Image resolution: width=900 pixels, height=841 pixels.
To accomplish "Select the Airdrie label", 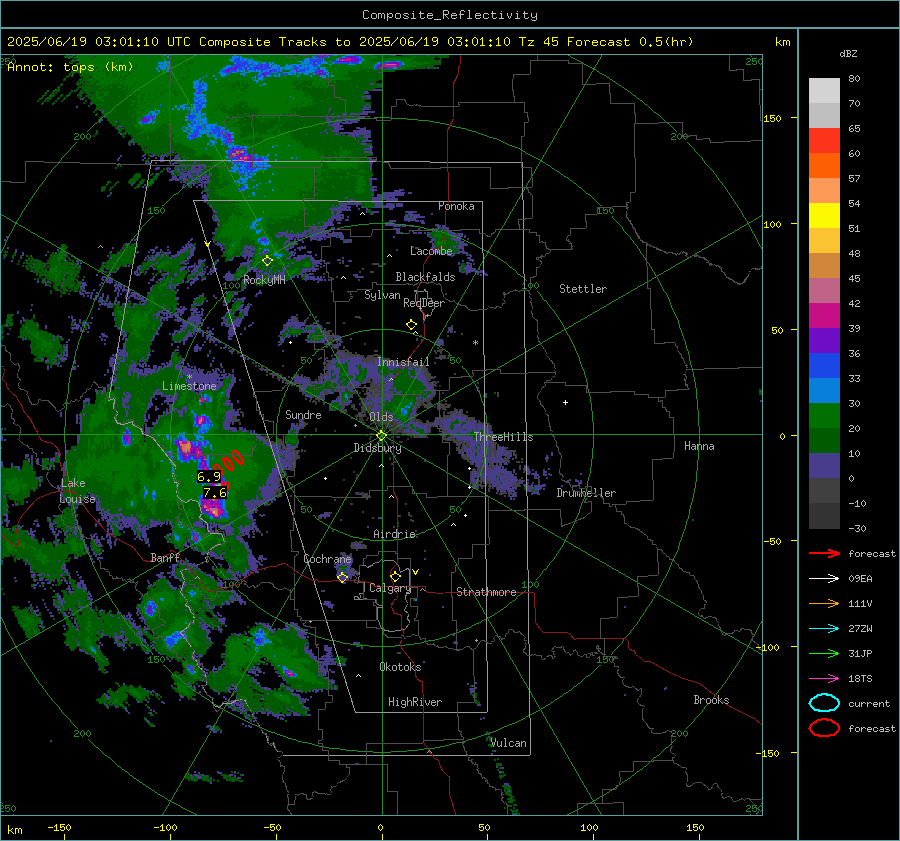I will pyautogui.click(x=394, y=534).
